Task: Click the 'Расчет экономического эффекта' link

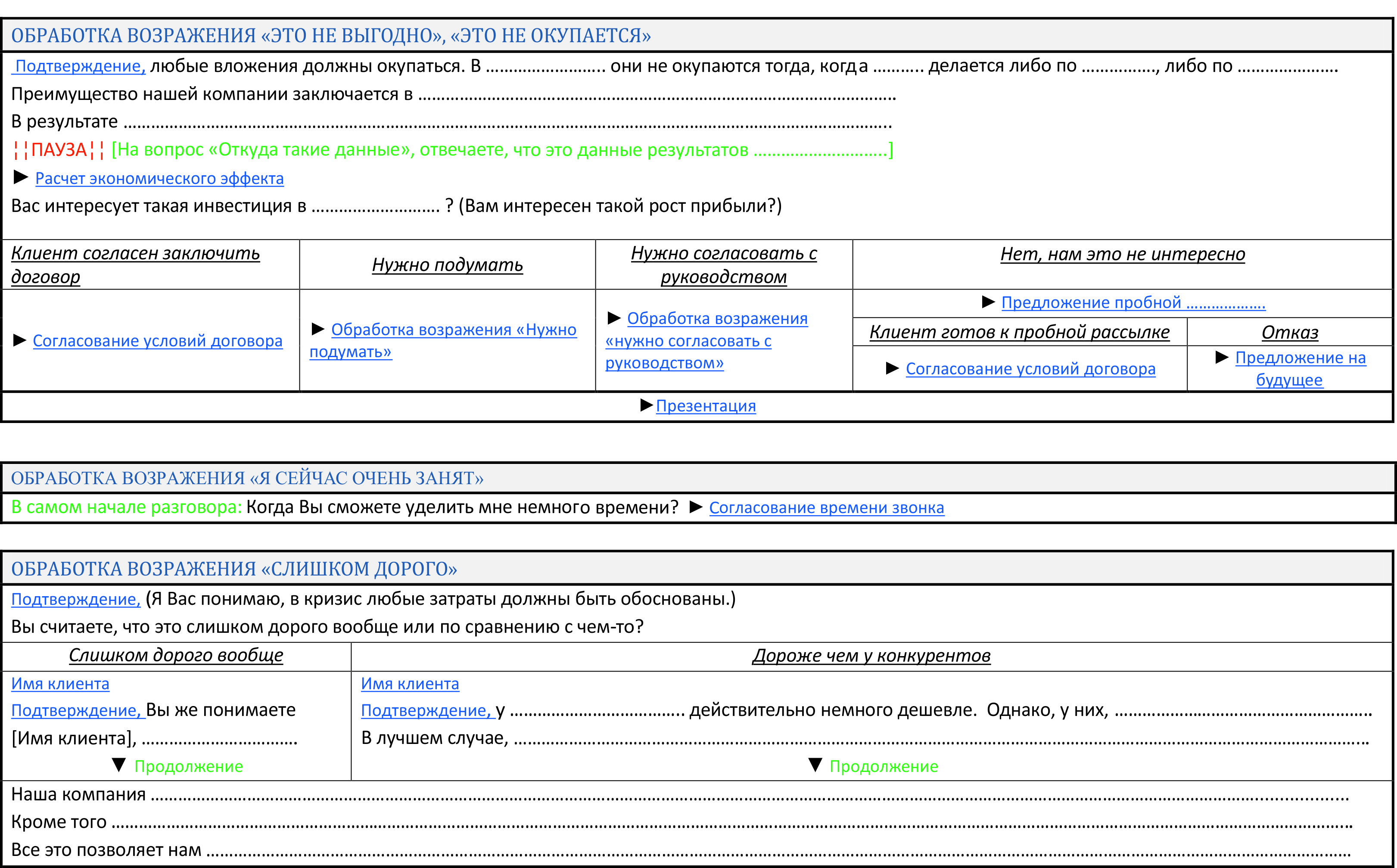Action: 159,178
